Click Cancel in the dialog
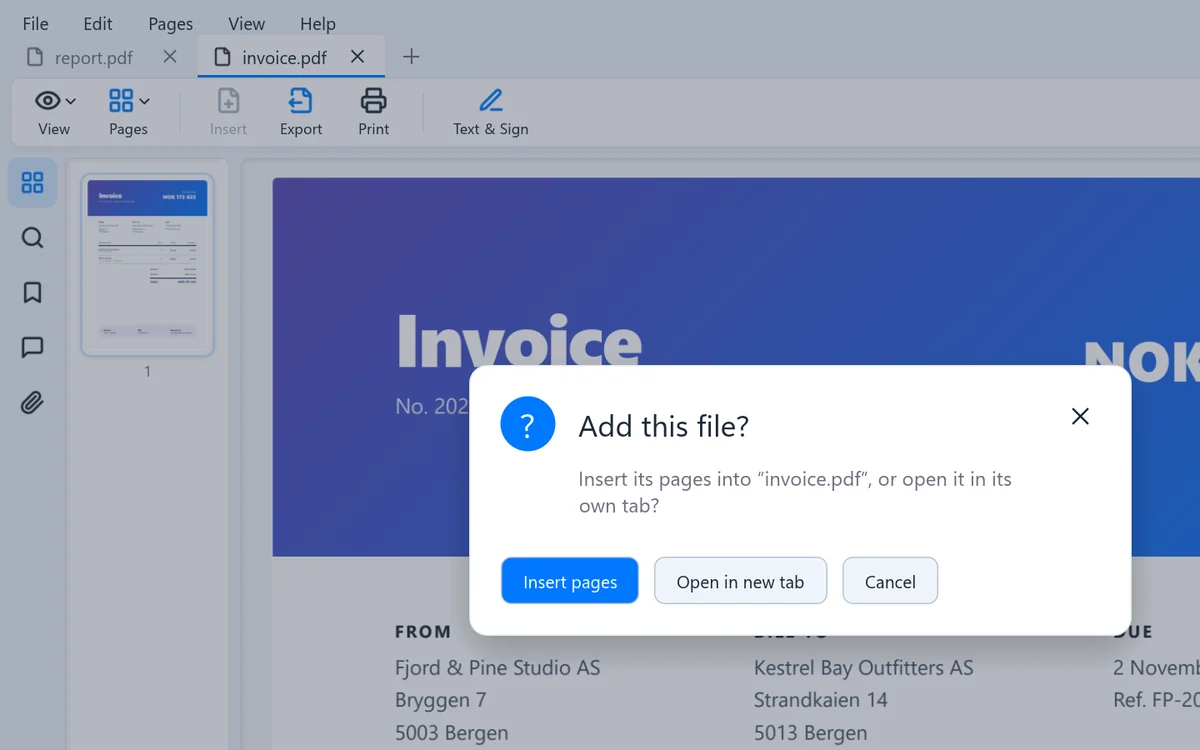Viewport: 1200px width, 750px height. pos(890,581)
